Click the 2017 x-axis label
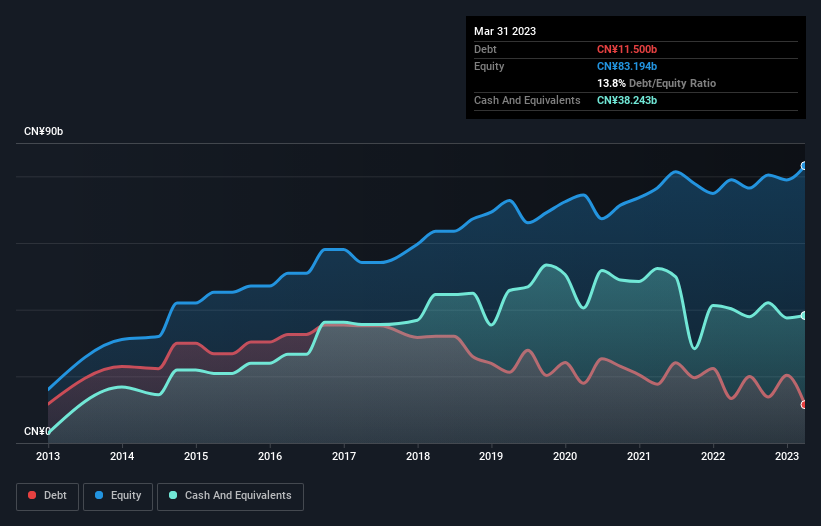821x526 pixels. (x=344, y=456)
